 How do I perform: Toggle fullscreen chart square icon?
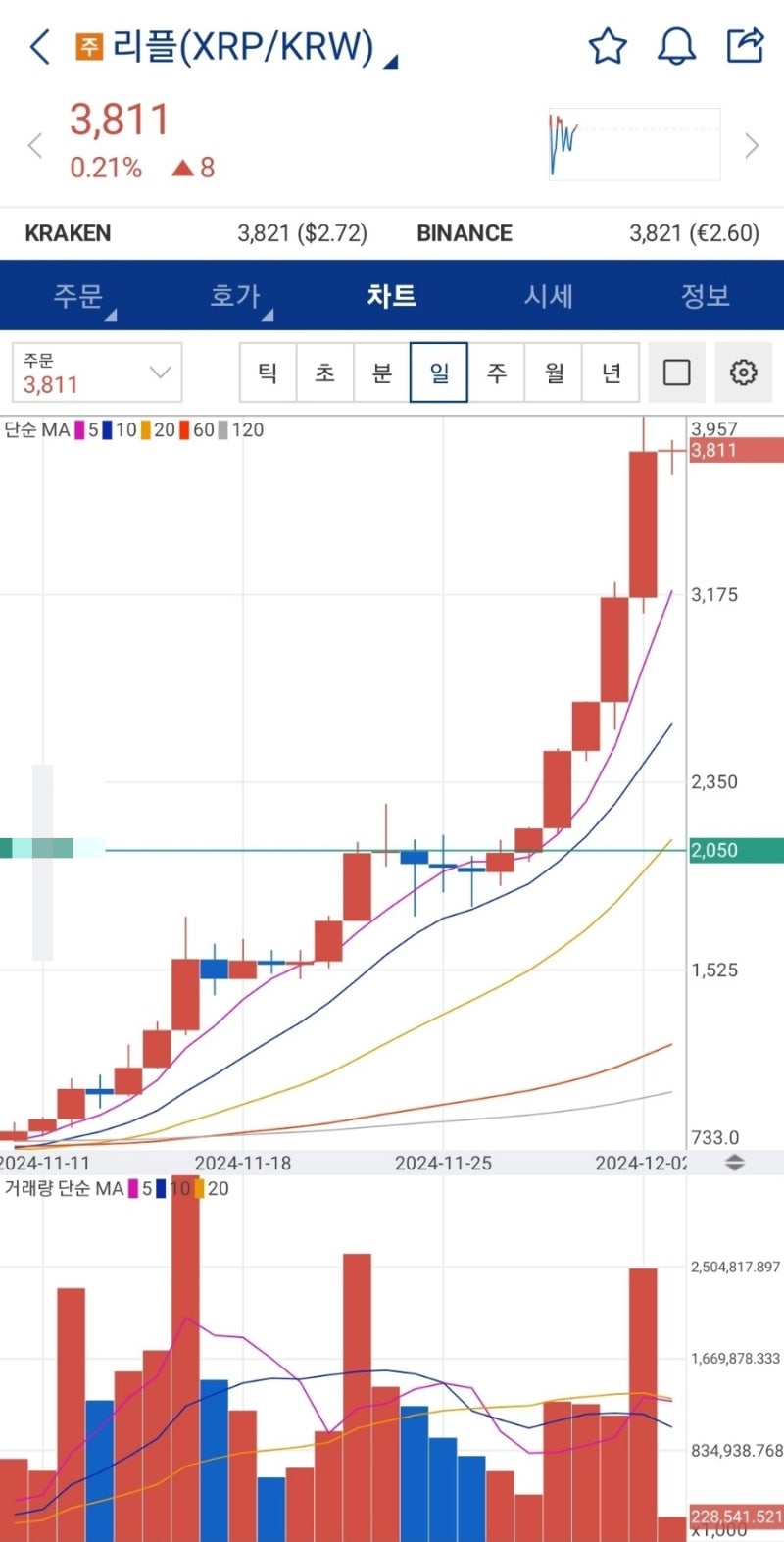coord(677,373)
